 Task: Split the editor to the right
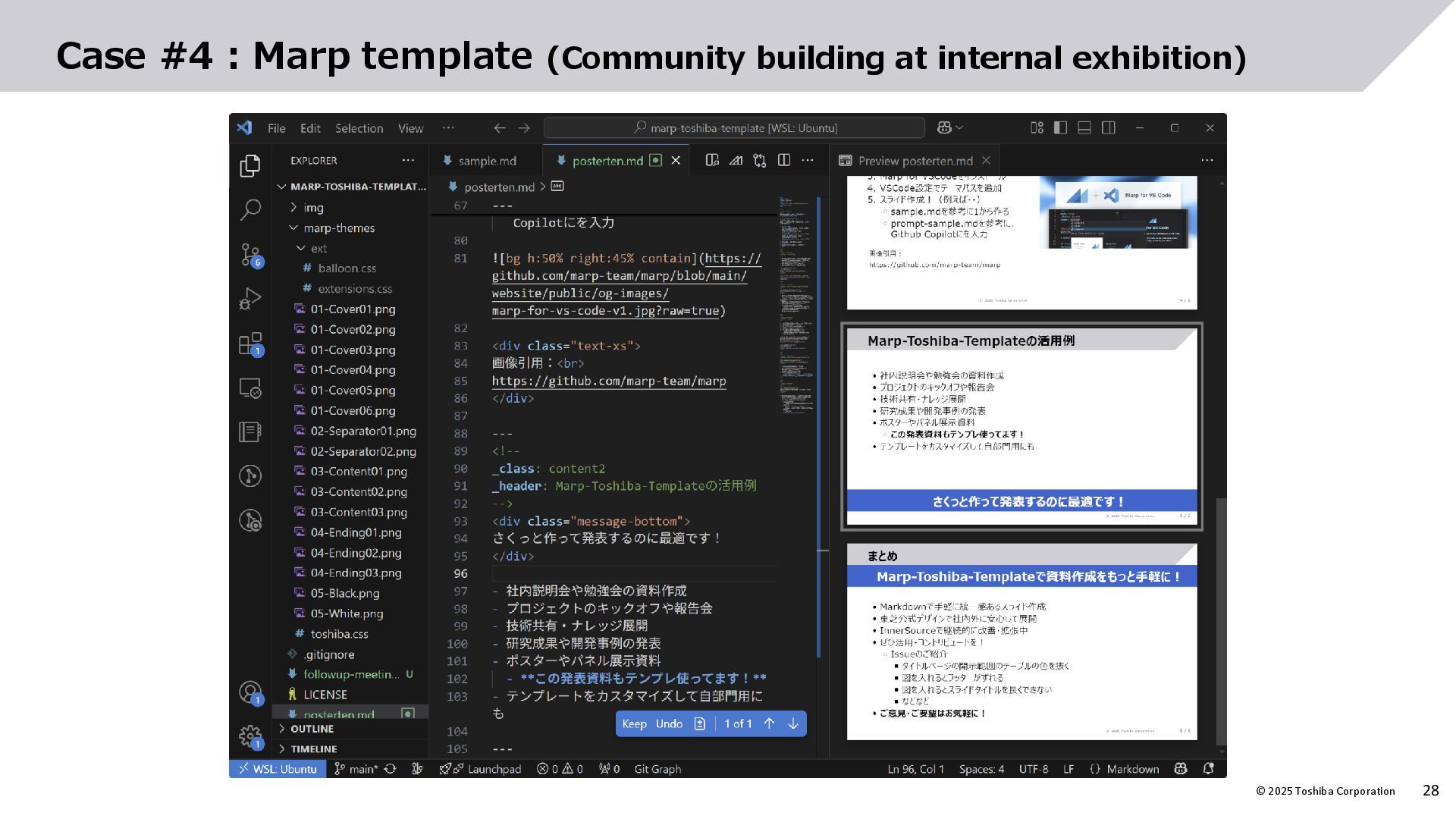point(784,160)
